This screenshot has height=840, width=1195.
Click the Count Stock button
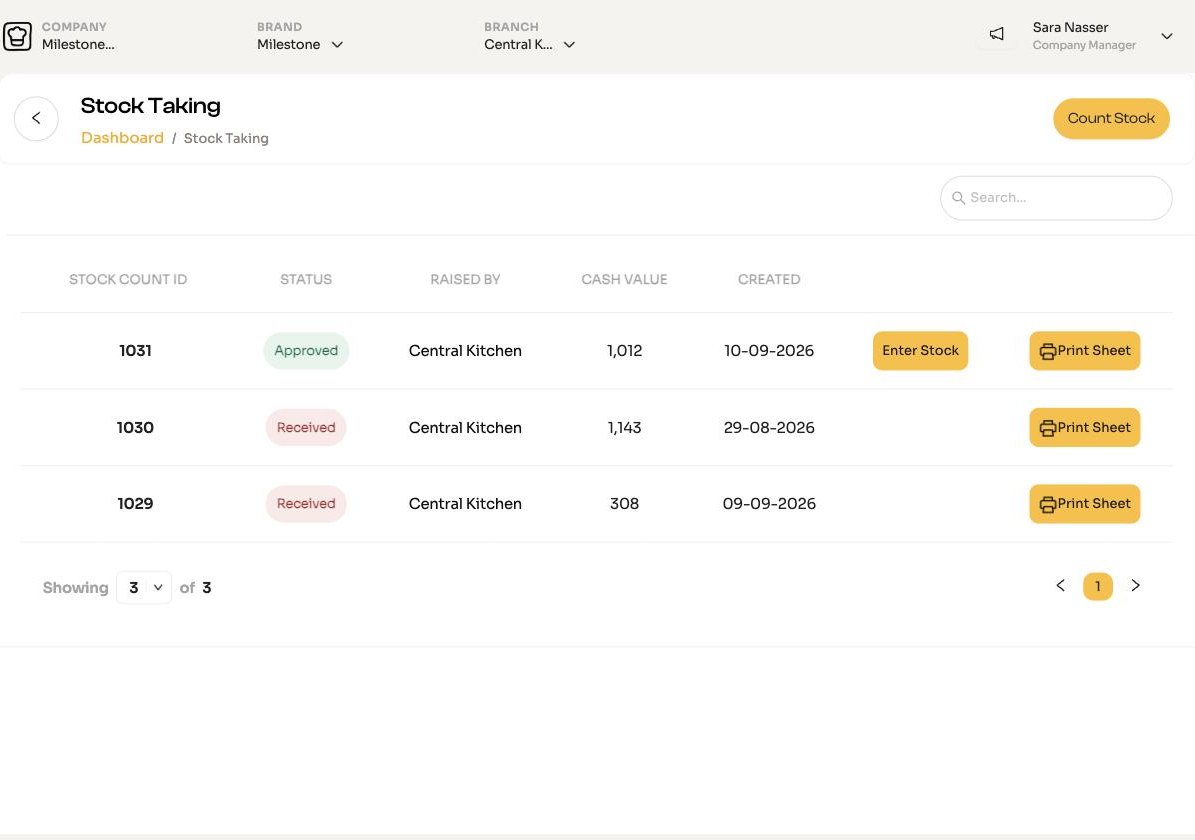pos(1110,118)
